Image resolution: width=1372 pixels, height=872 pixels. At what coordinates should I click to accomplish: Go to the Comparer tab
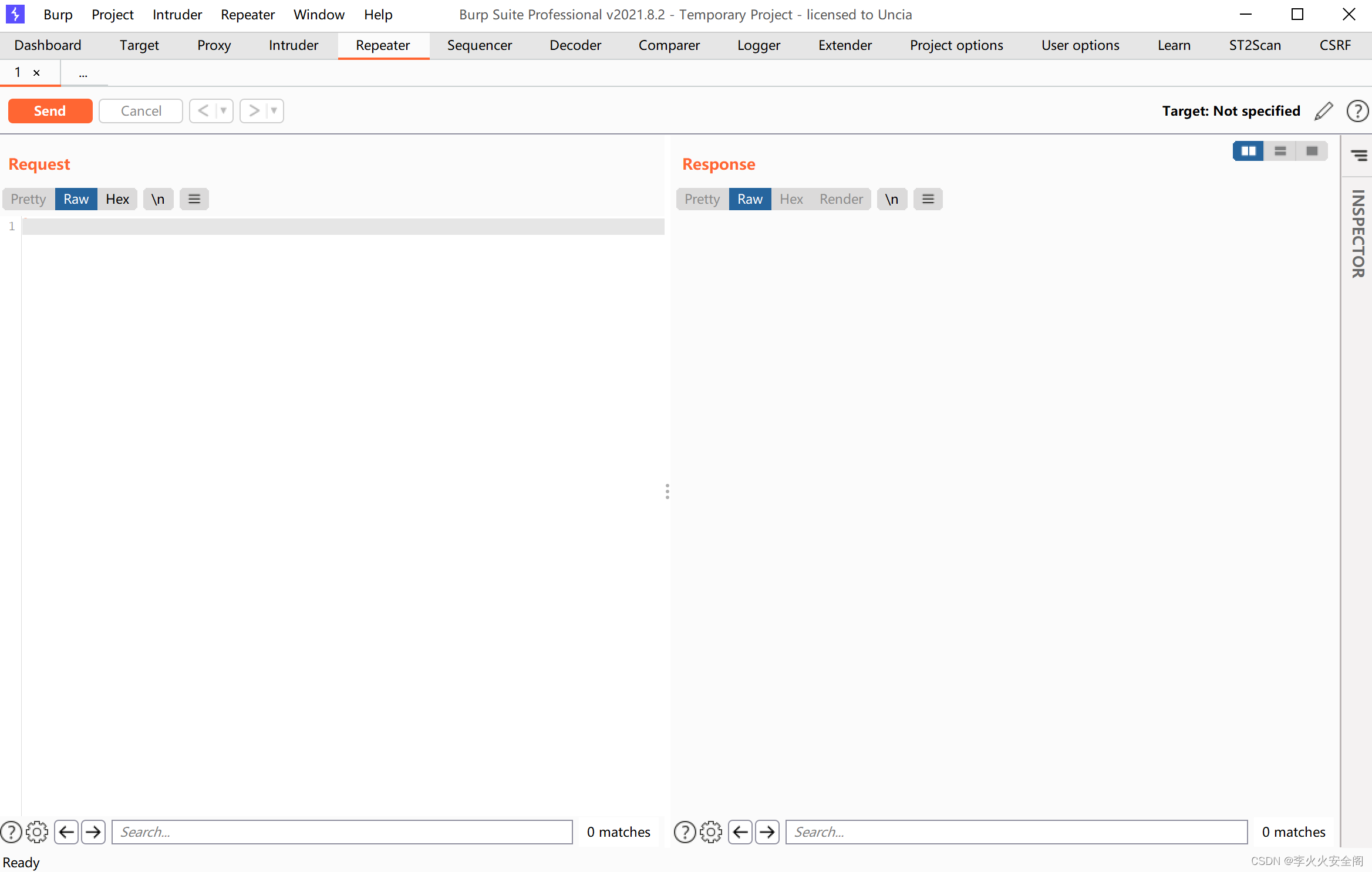[x=669, y=45]
